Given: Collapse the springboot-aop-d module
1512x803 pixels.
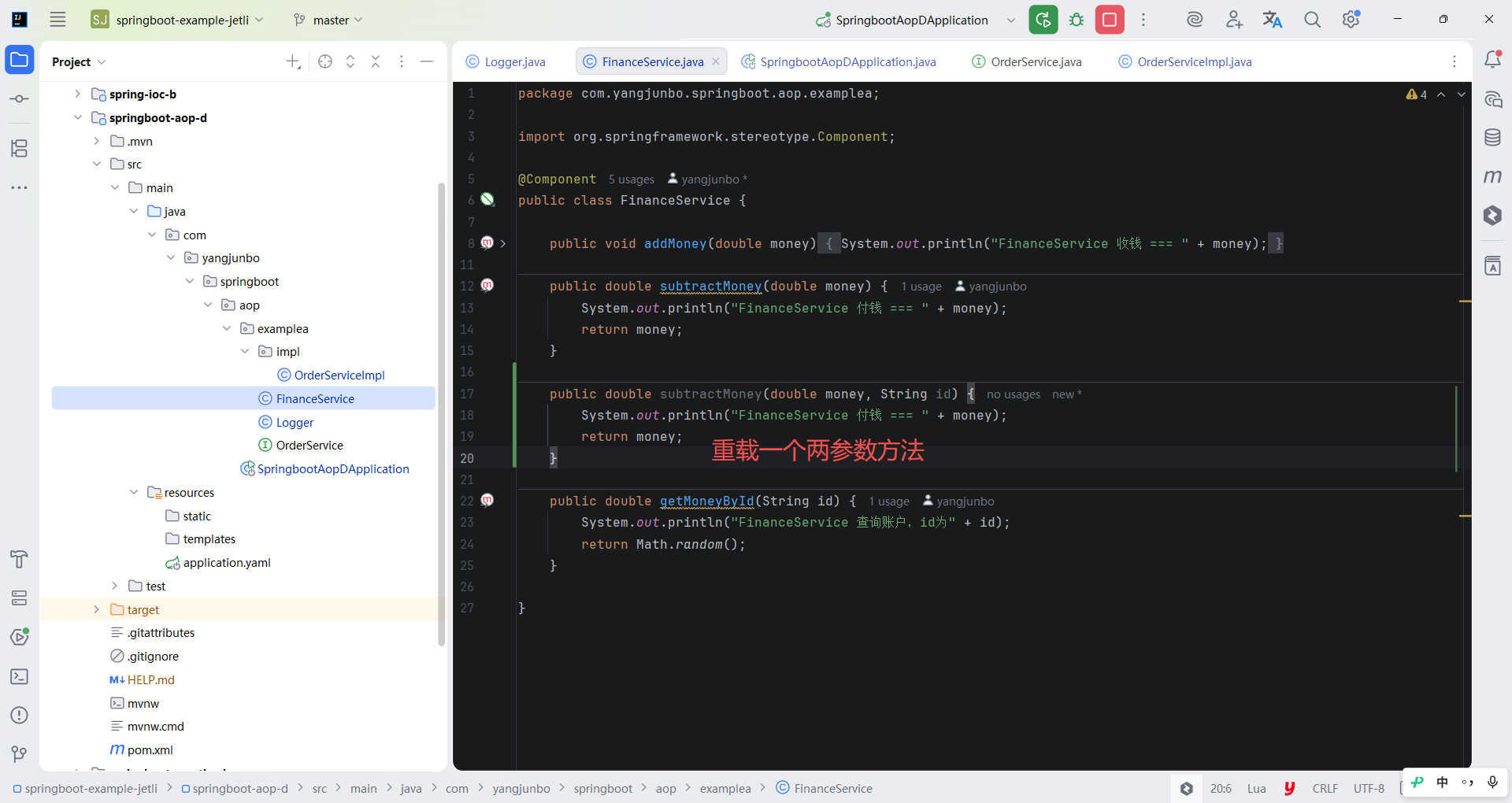Looking at the screenshot, I should pyautogui.click(x=77, y=117).
